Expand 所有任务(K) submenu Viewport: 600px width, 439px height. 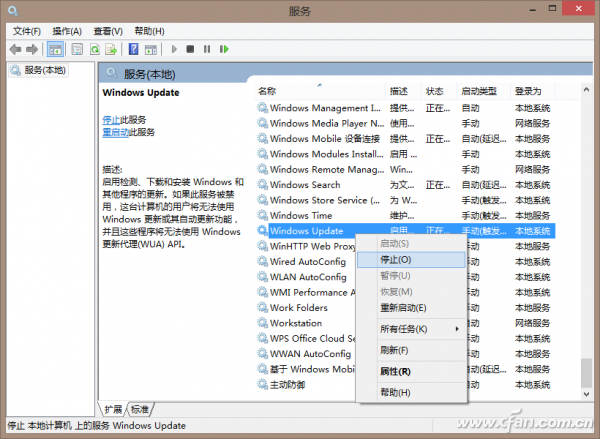[x=411, y=329]
